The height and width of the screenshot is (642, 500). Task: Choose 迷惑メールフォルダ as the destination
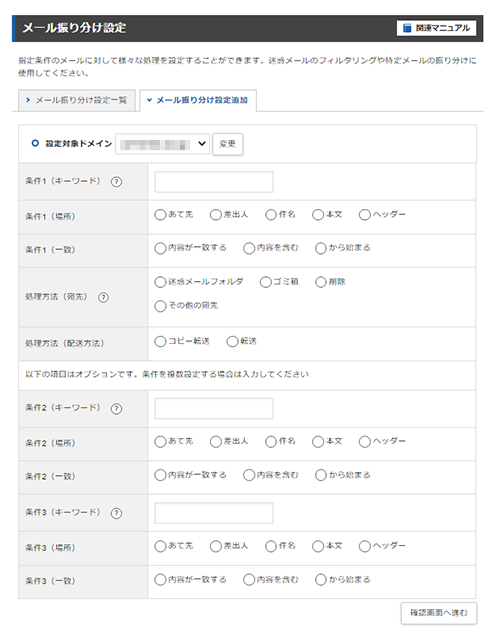160,282
